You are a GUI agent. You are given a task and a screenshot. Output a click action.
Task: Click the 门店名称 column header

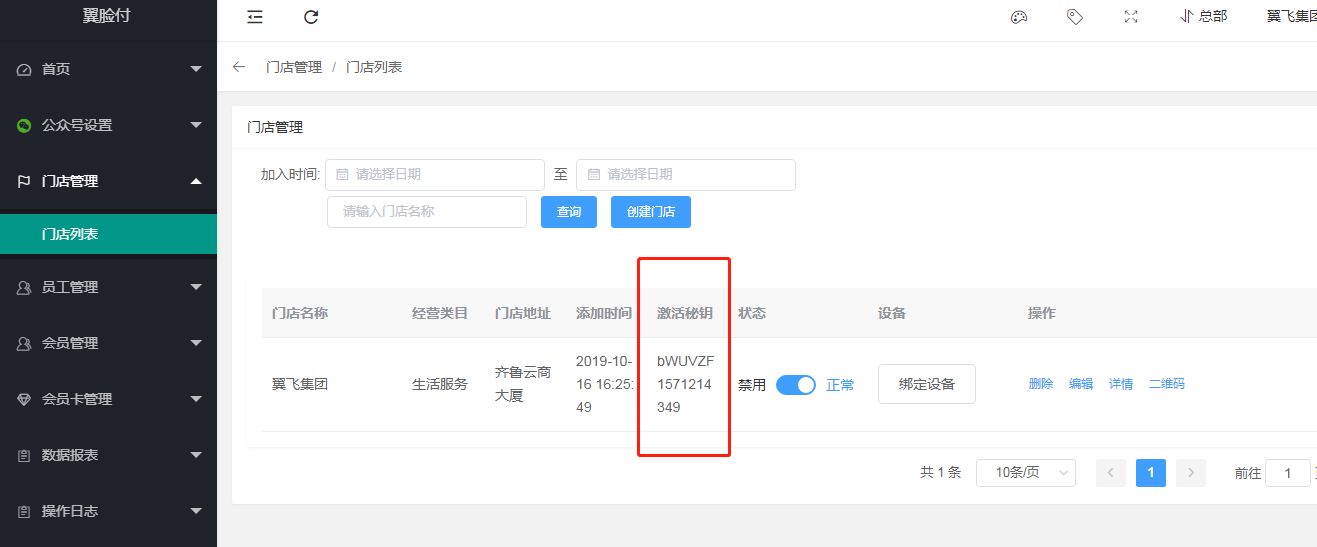point(300,313)
